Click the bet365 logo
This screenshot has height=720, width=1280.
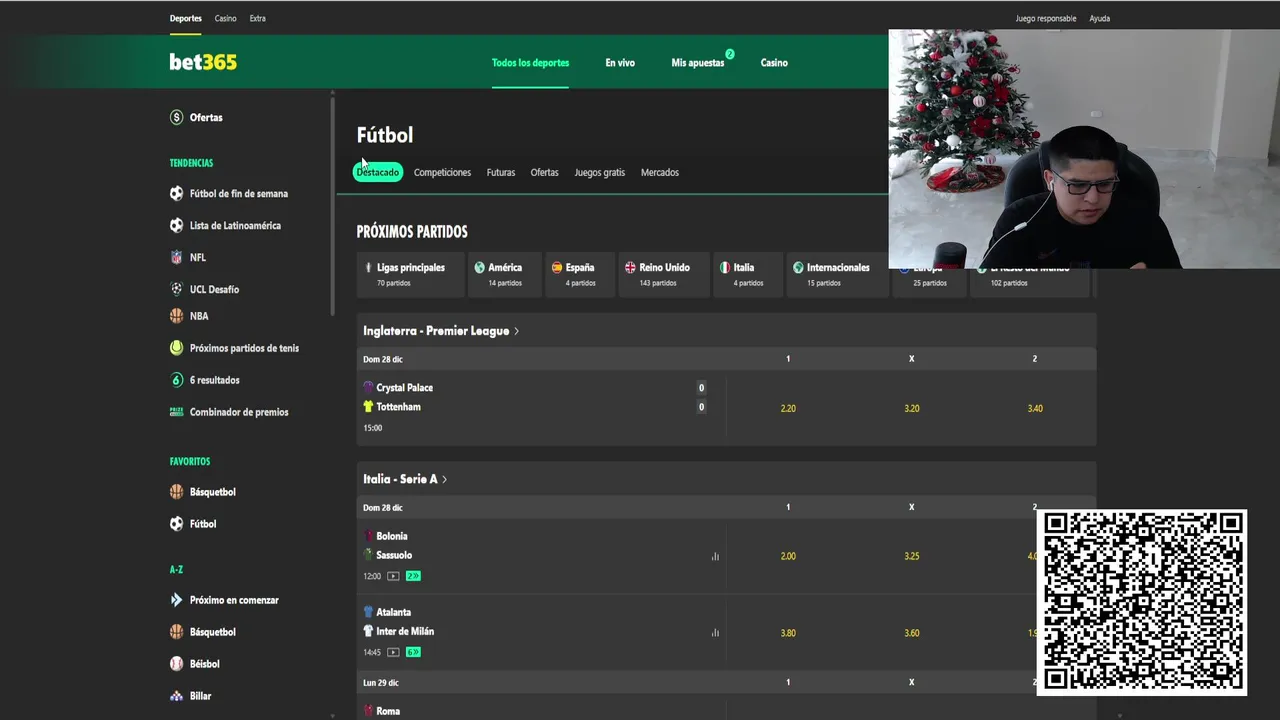pyautogui.click(x=203, y=62)
